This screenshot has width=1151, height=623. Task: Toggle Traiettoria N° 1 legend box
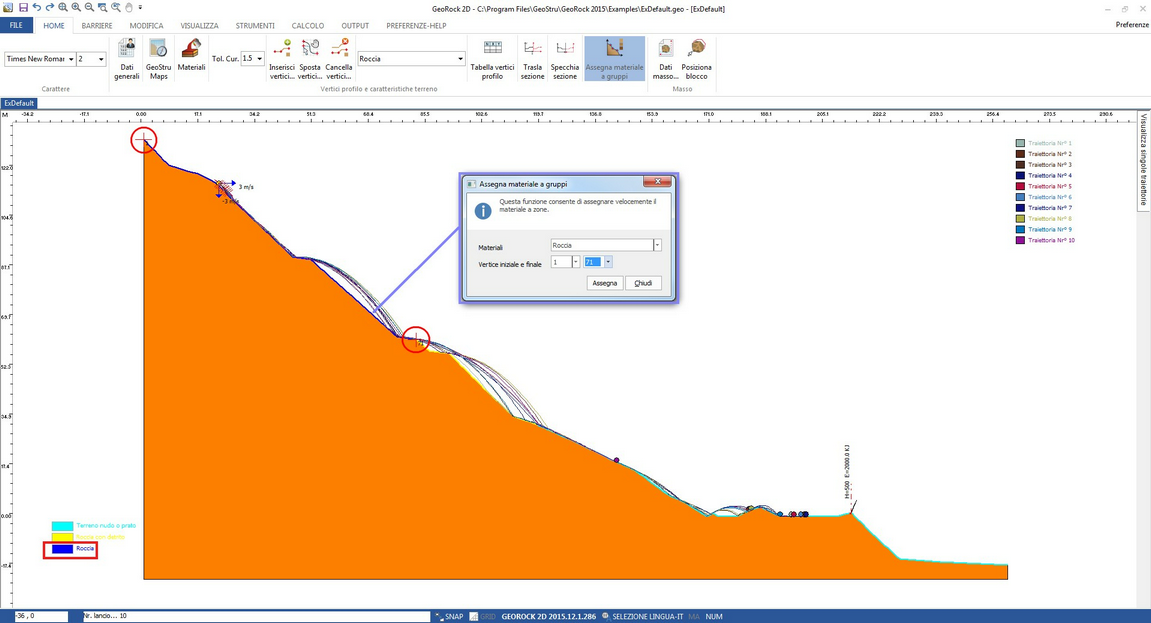tap(1020, 144)
